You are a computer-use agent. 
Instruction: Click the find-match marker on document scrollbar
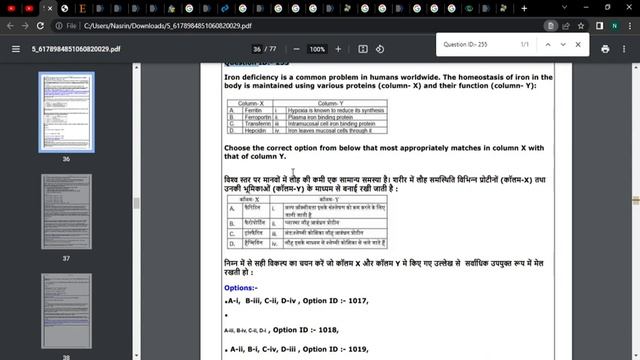tap(636, 200)
